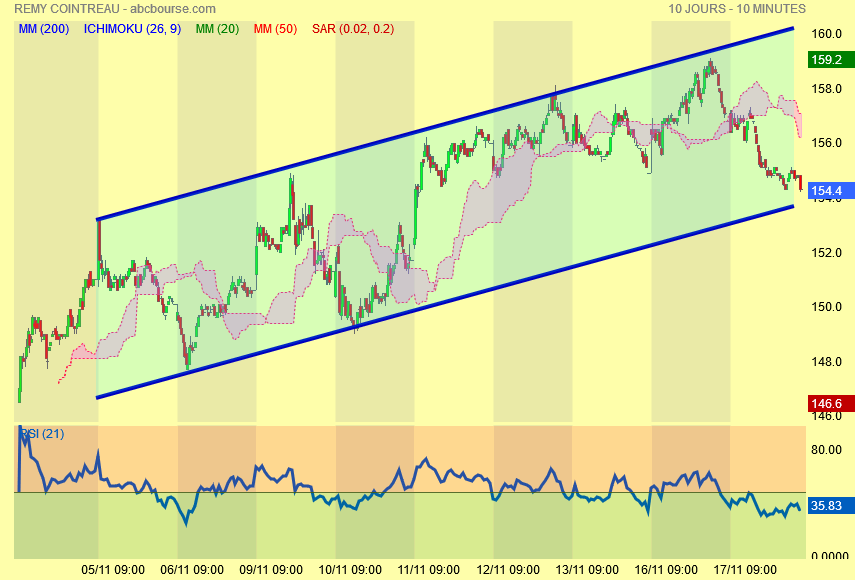This screenshot has height=580, width=855.
Task: Click the 158.0 price axis label
Action: coord(827,88)
